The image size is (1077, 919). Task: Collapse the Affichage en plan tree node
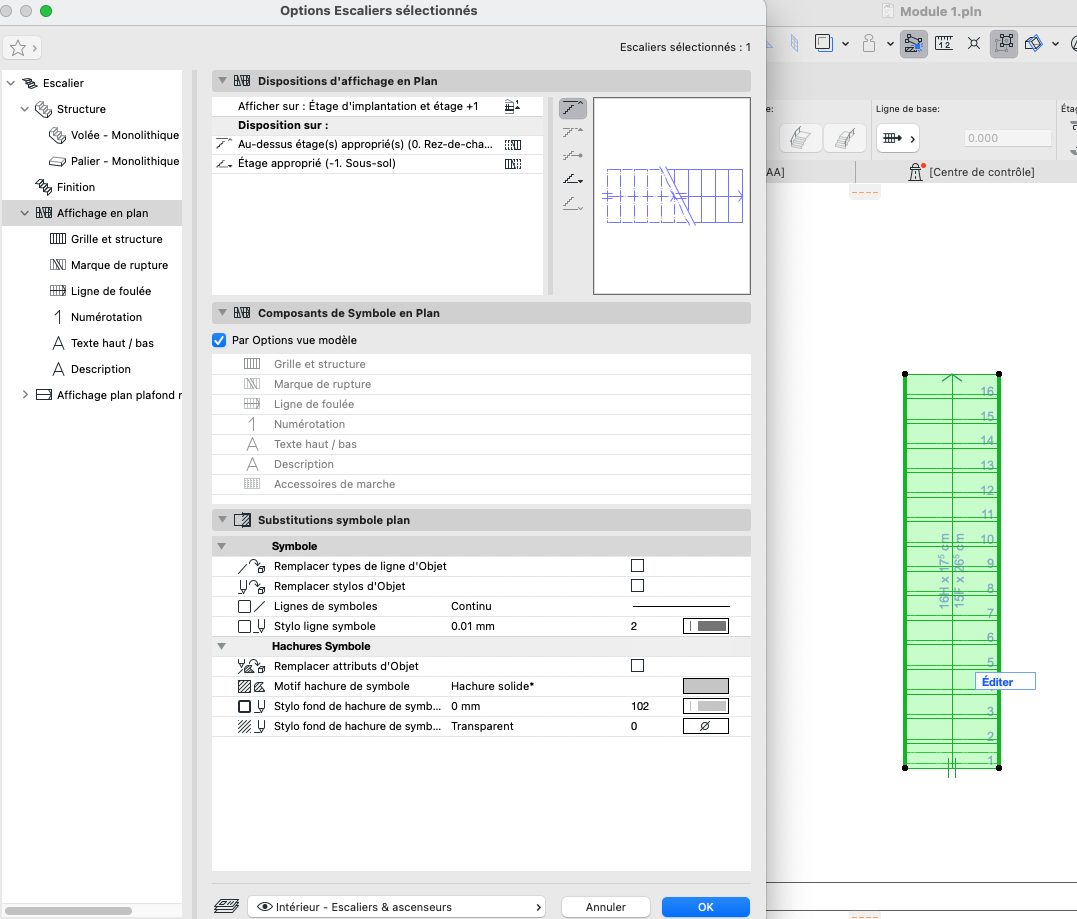pos(25,213)
